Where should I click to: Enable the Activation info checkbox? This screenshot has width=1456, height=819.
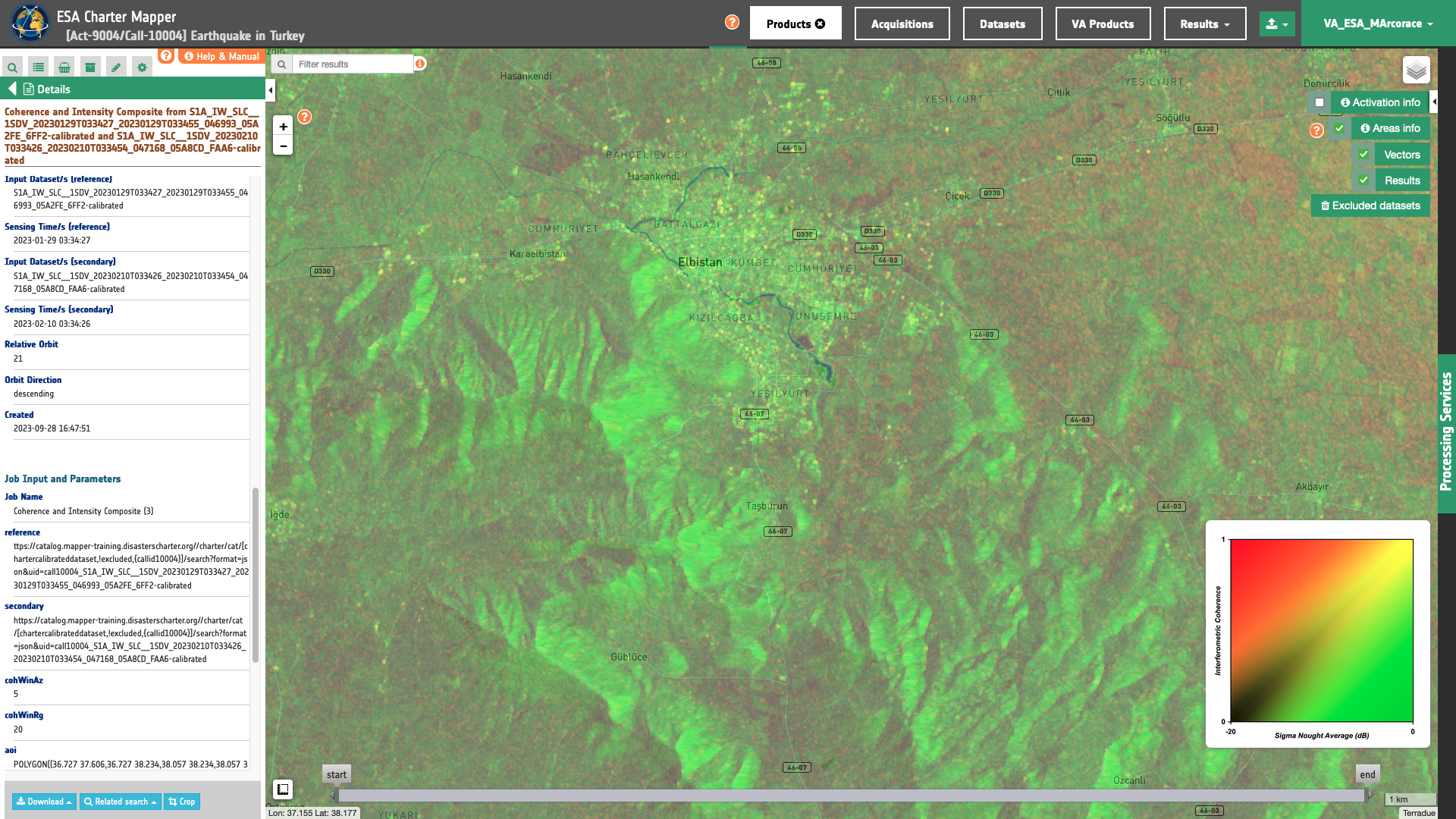pyautogui.click(x=1319, y=102)
